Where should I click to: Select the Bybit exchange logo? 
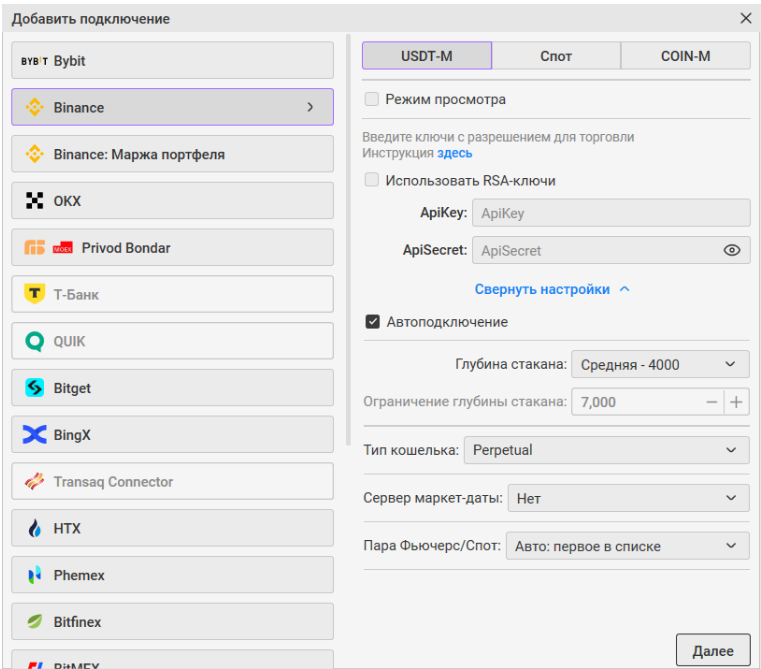[34, 61]
